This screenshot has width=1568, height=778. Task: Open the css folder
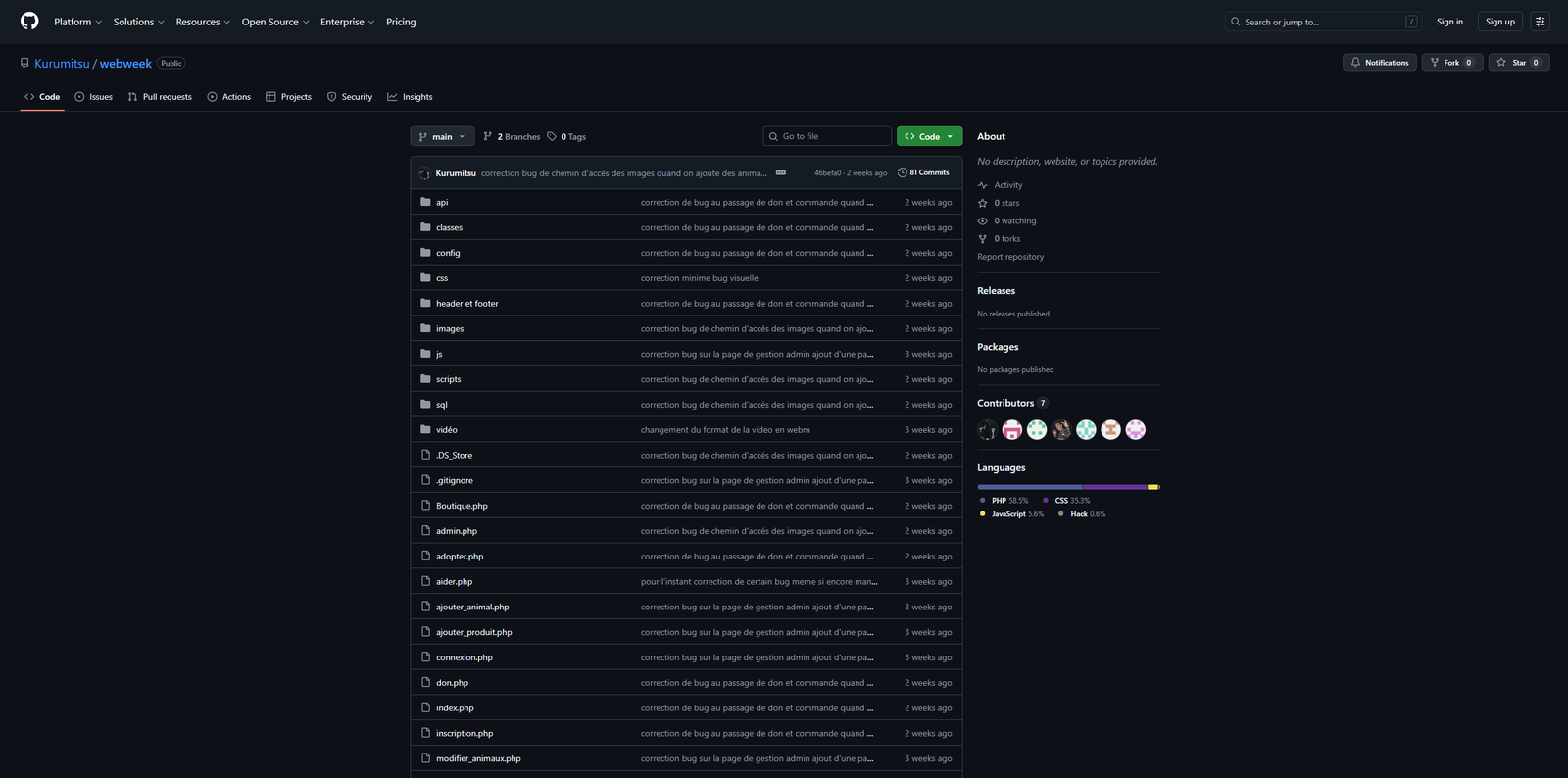click(x=442, y=278)
